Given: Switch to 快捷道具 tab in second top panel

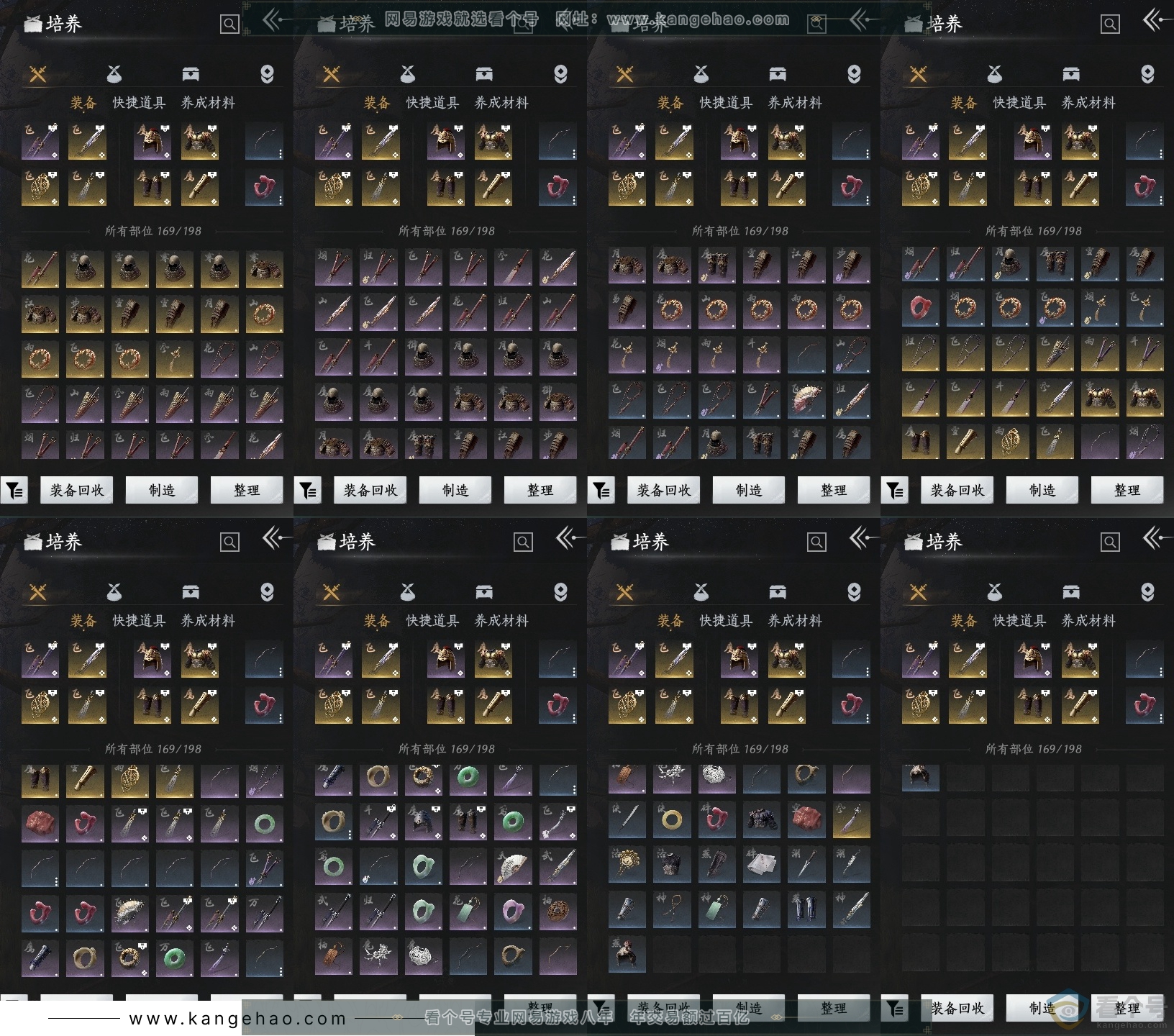Looking at the screenshot, I should pos(432,103).
